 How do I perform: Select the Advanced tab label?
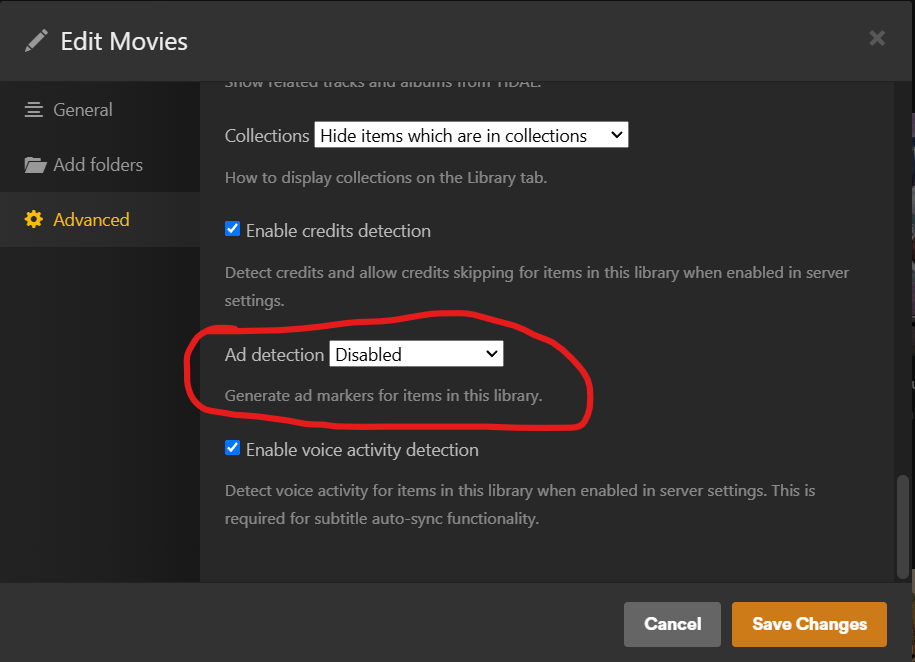pos(91,220)
